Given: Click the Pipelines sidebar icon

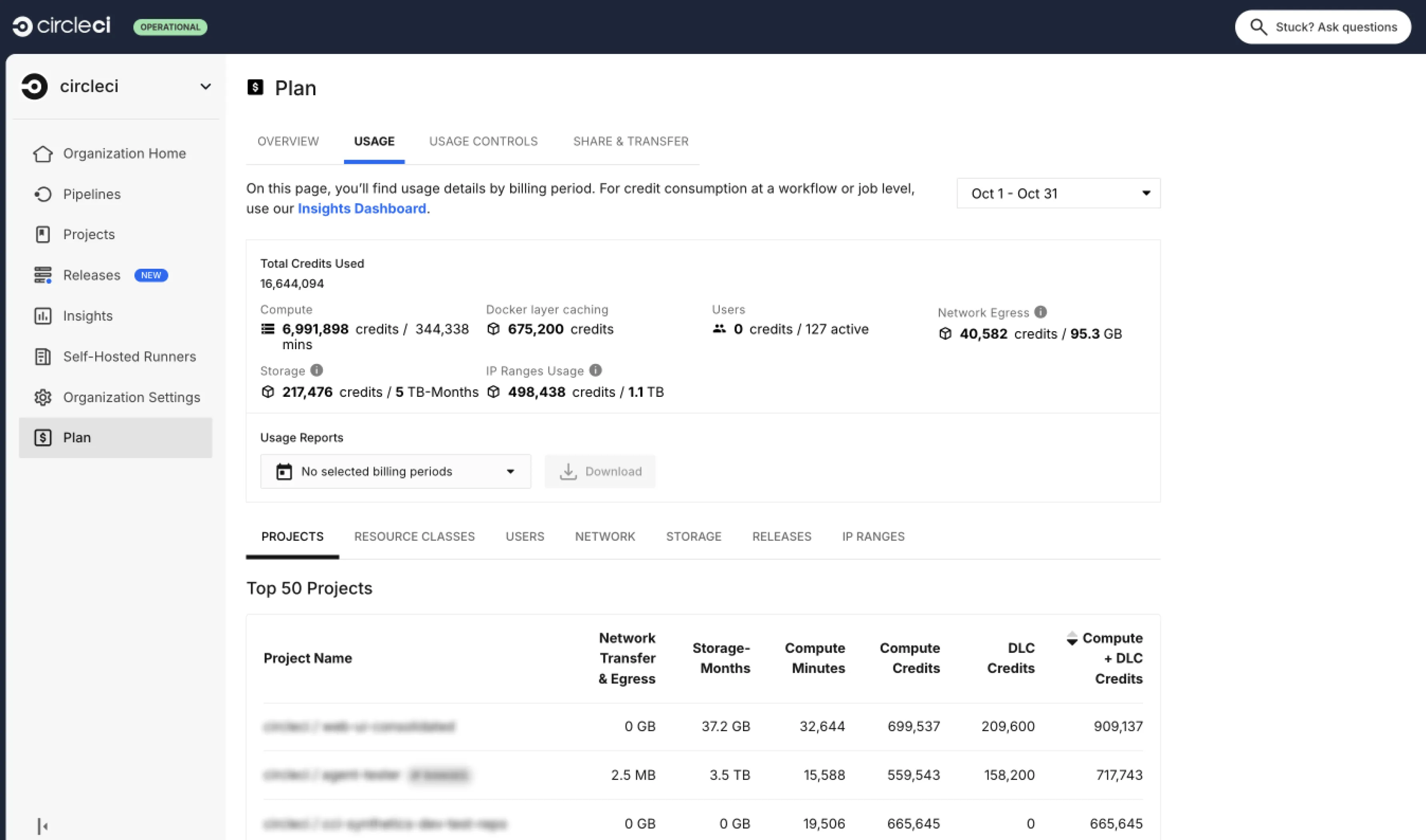Looking at the screenshot, I should point(42,194).
